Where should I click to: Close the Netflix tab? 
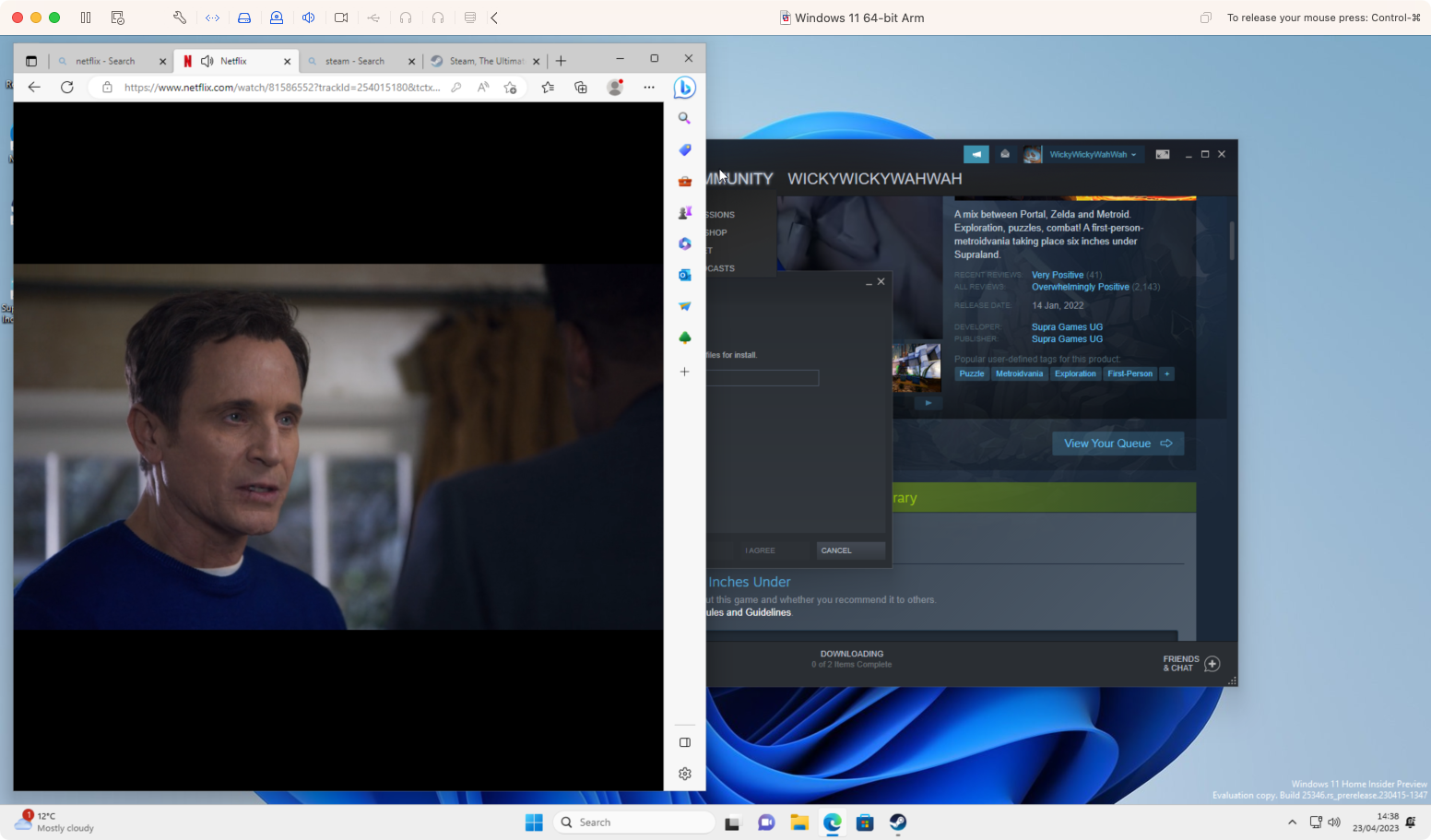[x=287, y=61]
